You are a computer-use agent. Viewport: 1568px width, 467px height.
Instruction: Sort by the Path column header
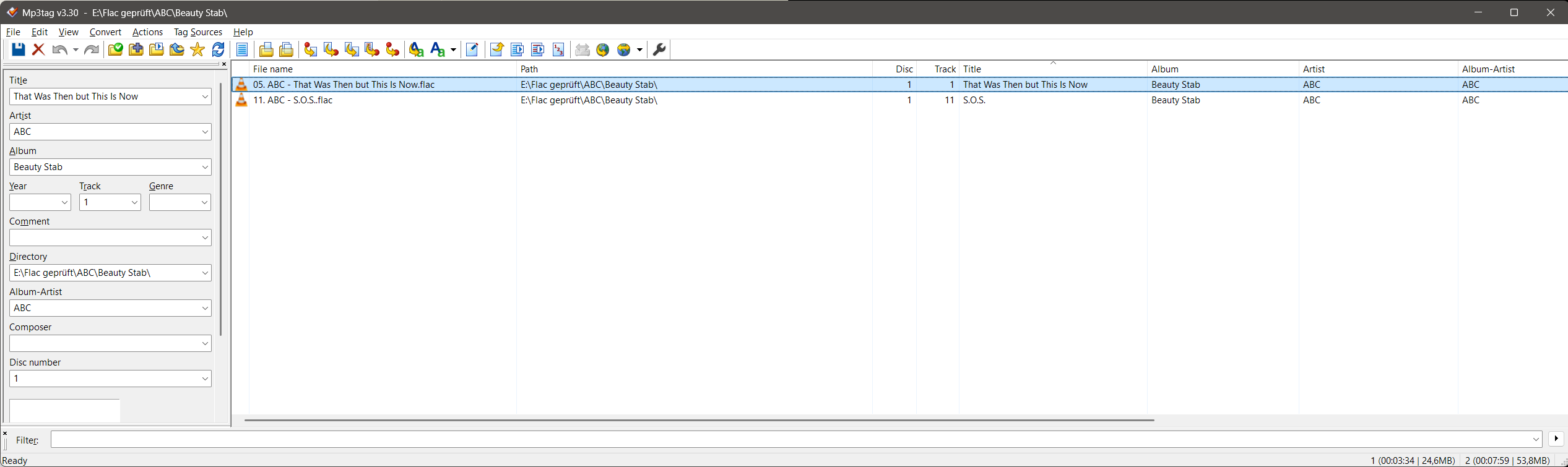[x=695, y=69]
